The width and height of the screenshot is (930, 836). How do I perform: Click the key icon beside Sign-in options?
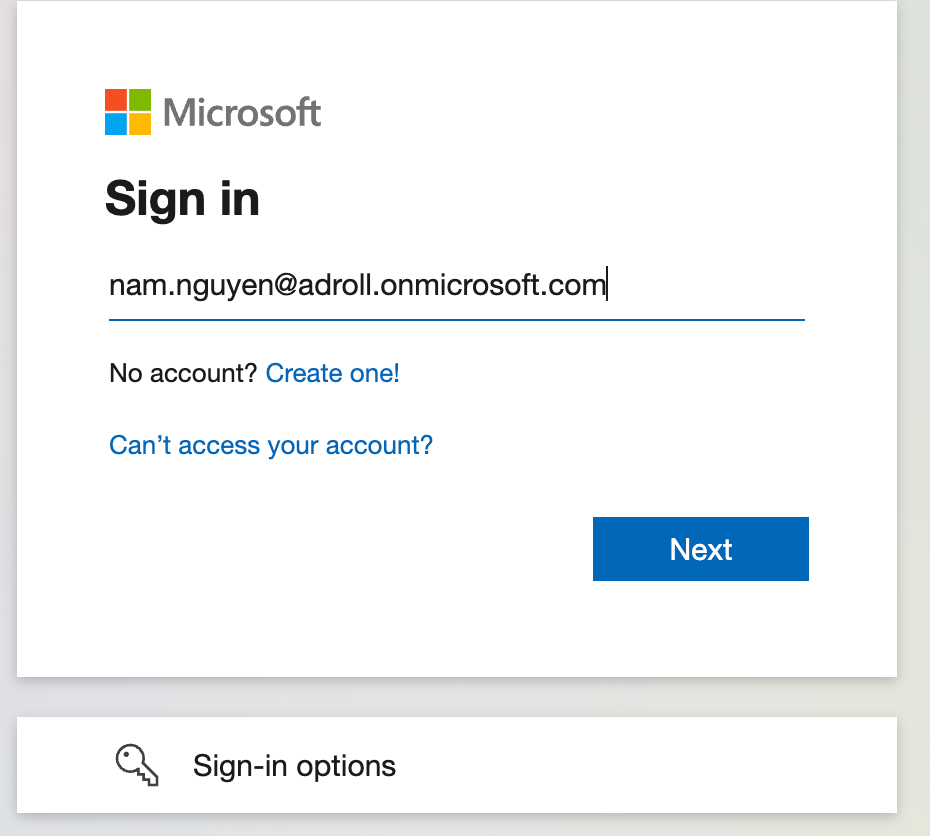click(x=137, y=765)
